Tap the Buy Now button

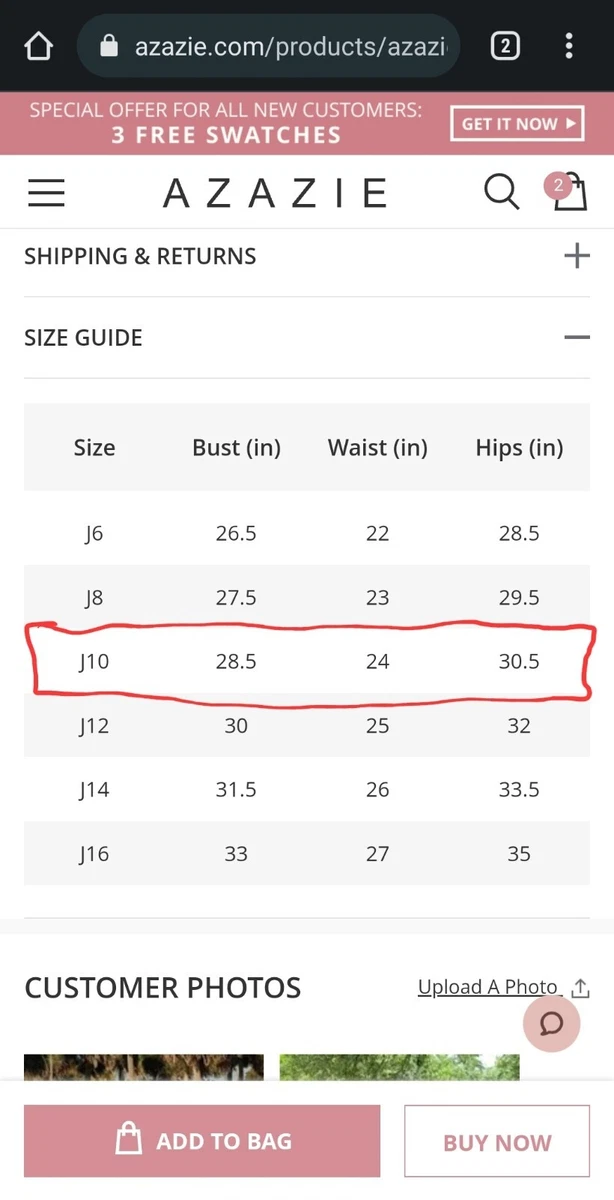click(x=497, y=1142)
